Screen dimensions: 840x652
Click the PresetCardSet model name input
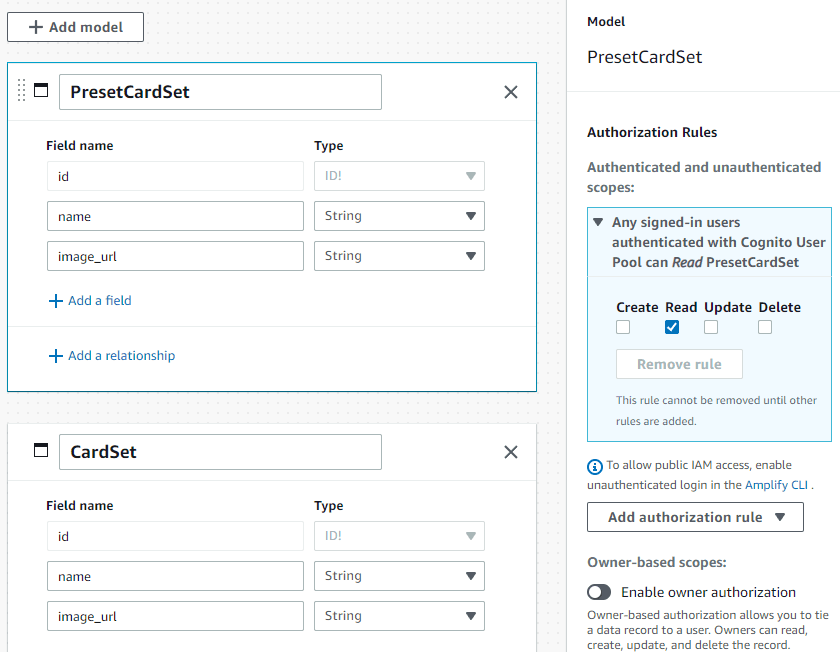220,92
